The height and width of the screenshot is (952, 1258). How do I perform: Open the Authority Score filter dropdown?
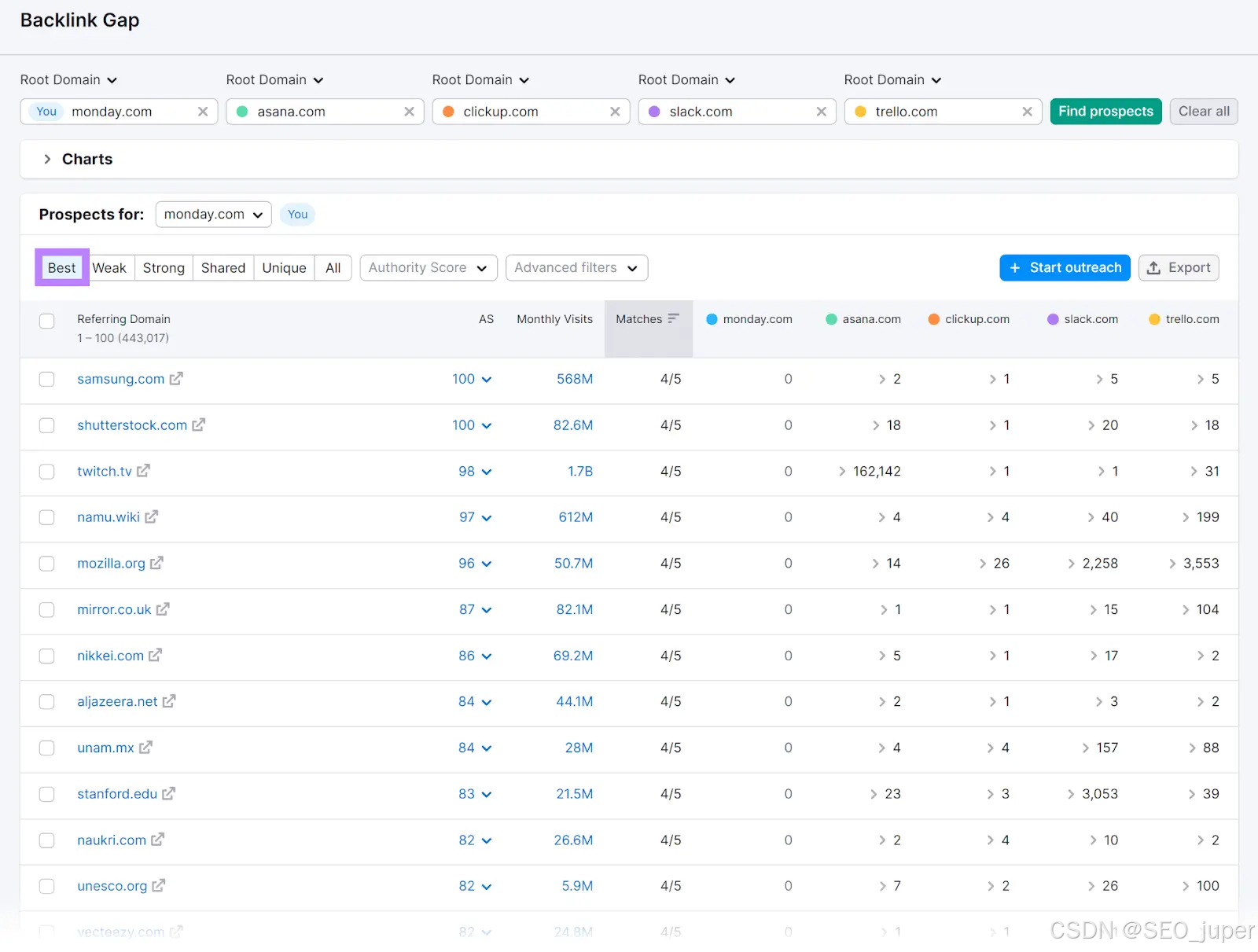(429, 267)
